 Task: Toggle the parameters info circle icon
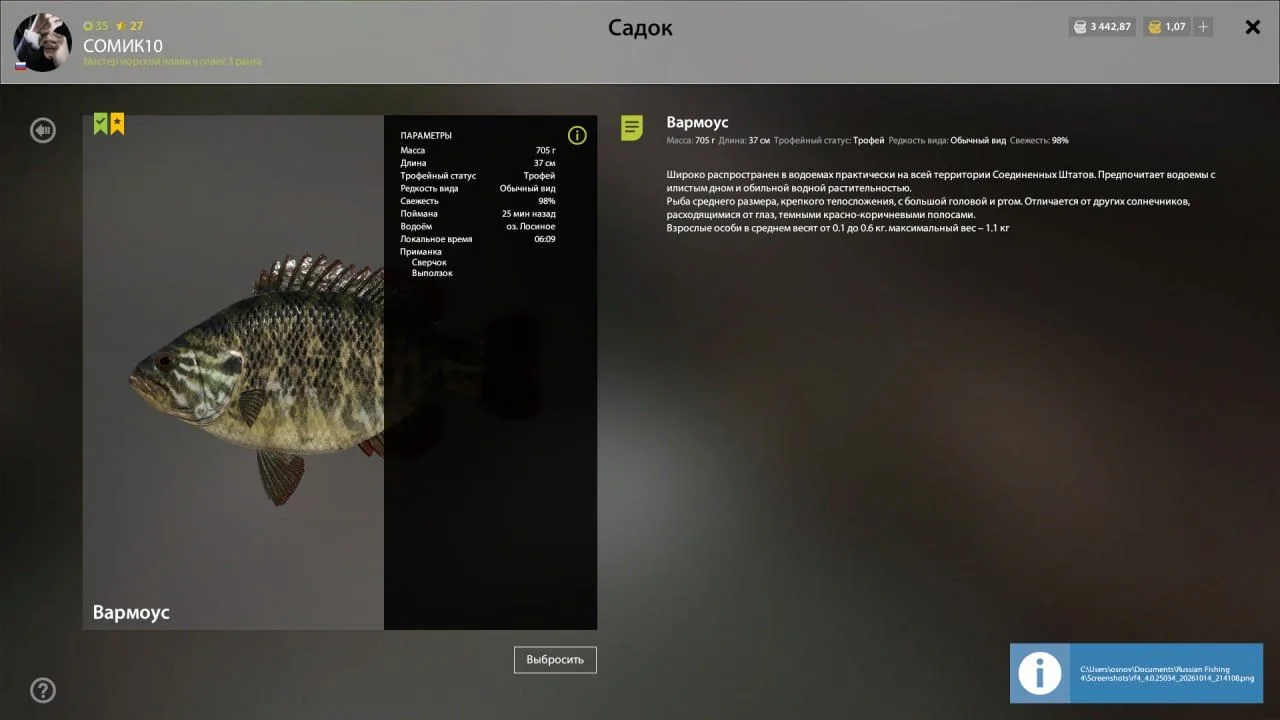click(577, 135)
